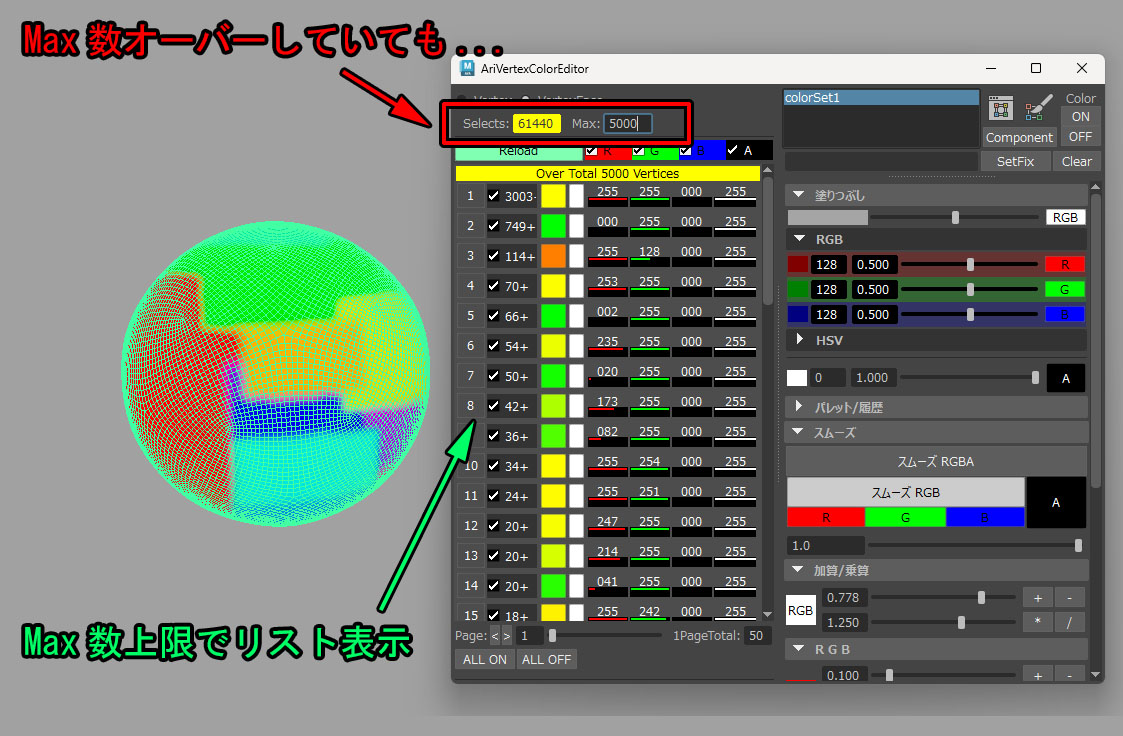Click the ALL ON button

[485, 659]
